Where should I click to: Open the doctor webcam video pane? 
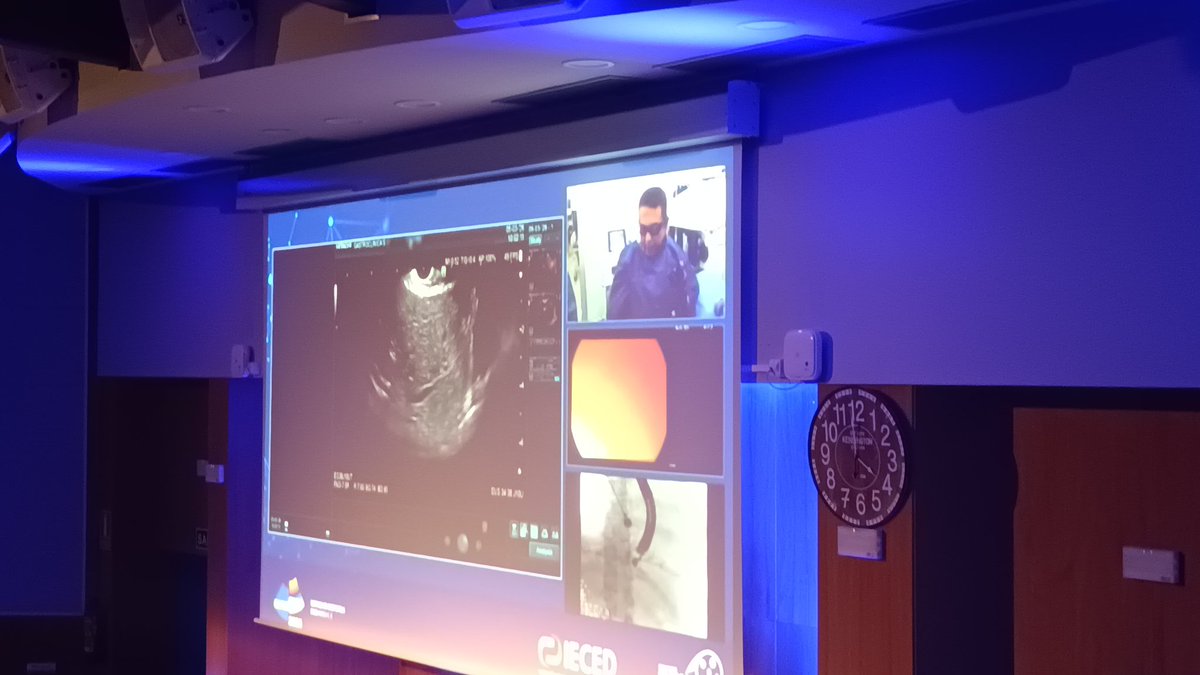(x=646, y=246)
